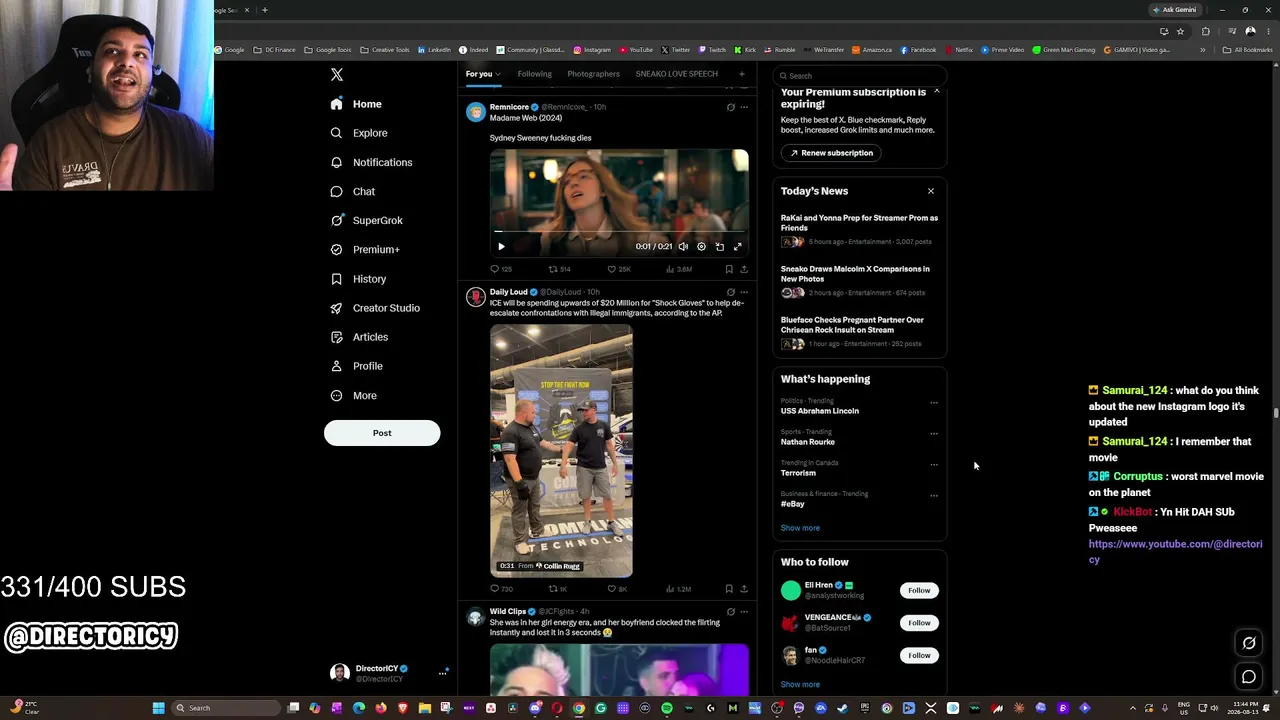Click the Post button
This screenshot has width=1280, height=720.
(382, 433)
